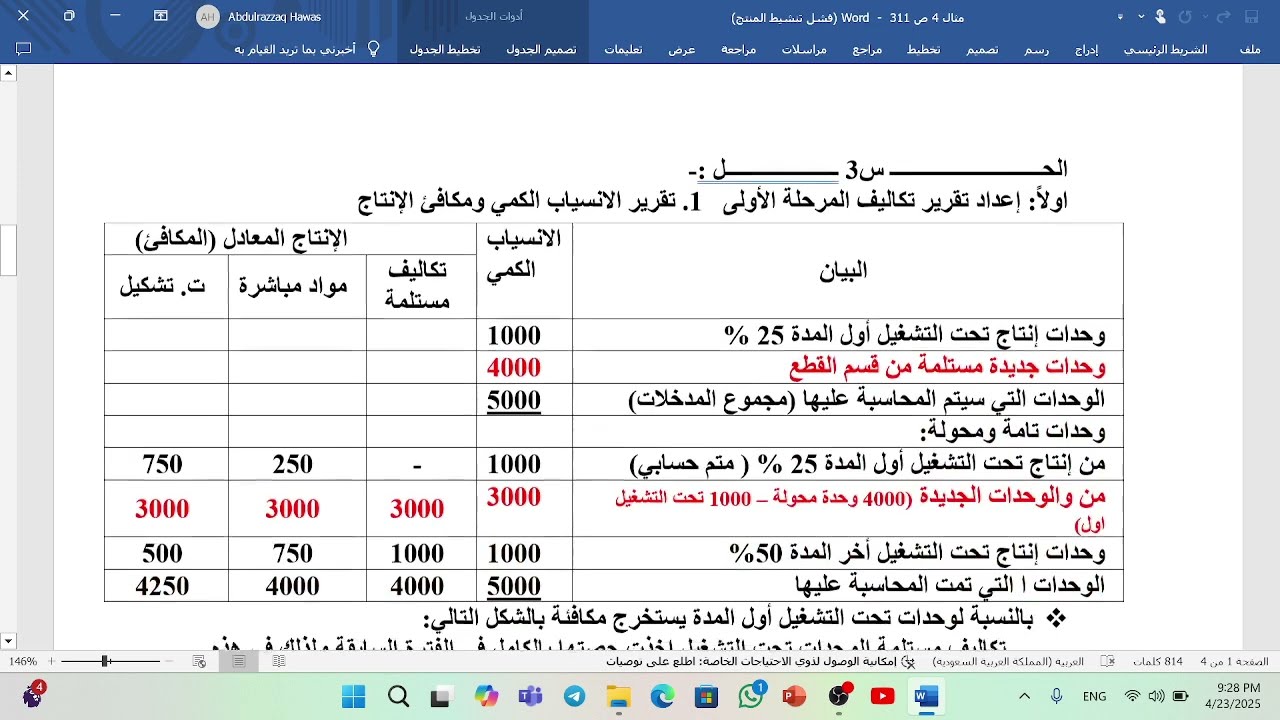Image resolution: width=1280 pixels, height=720 pixels.
Task: Open taskbar Search
Action: 398,697
